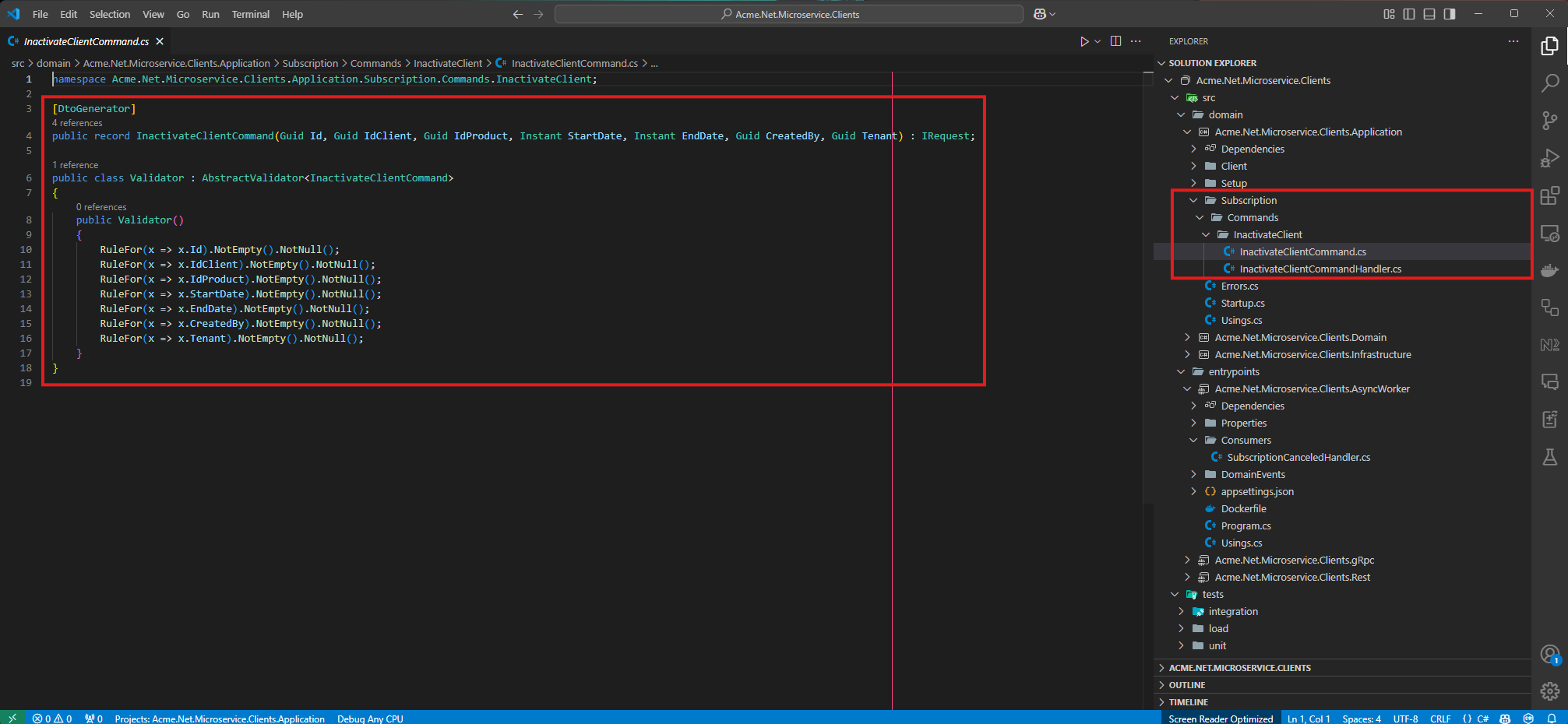Click Projects status bar entry
Viewport: 1568px width, 724px height.
220,718
